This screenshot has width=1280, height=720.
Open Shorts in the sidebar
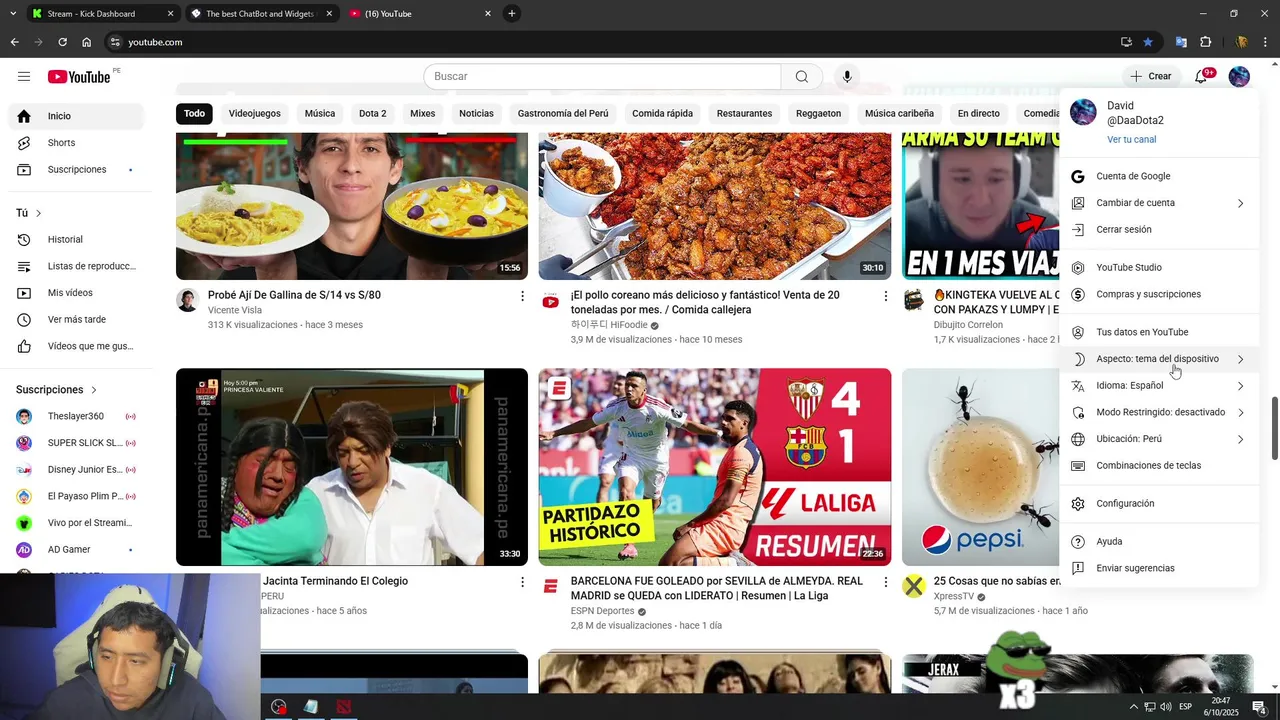point(76,143)
